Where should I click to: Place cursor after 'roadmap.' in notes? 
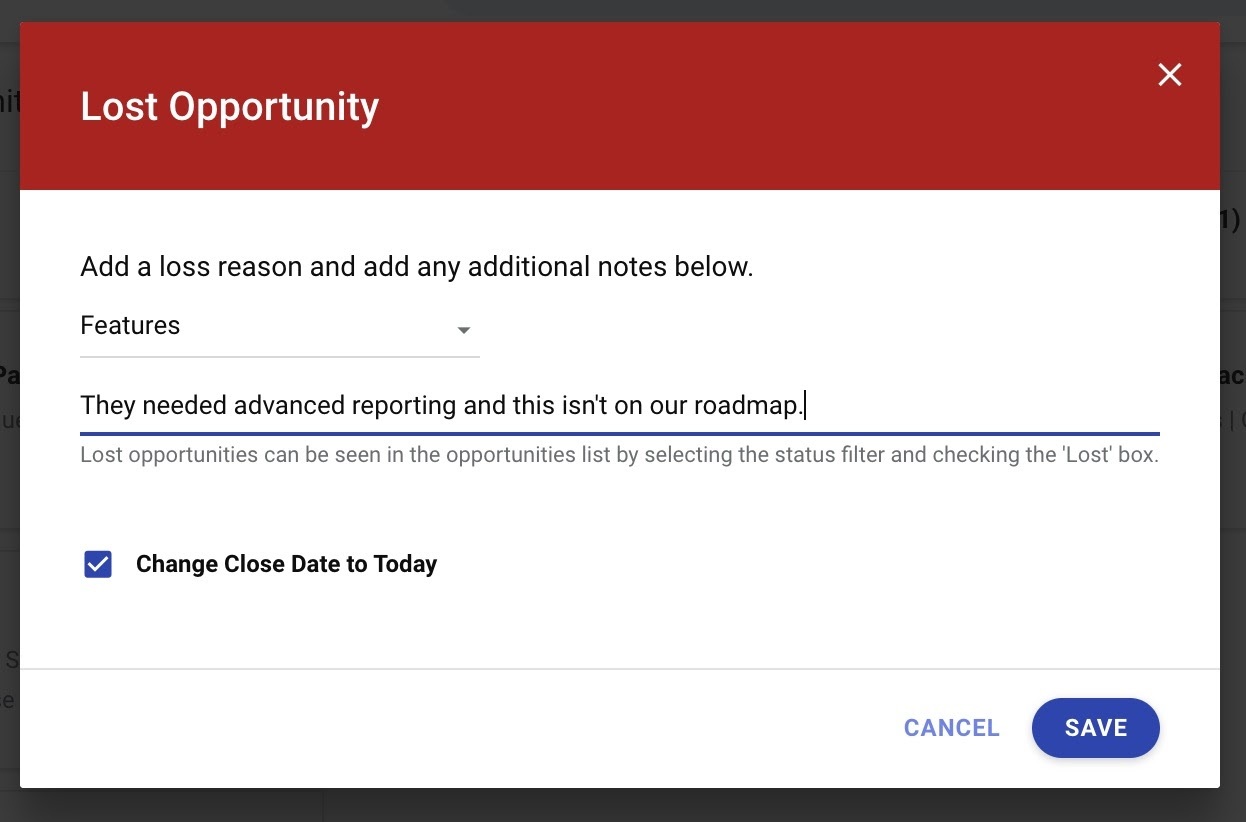(805, 406)
